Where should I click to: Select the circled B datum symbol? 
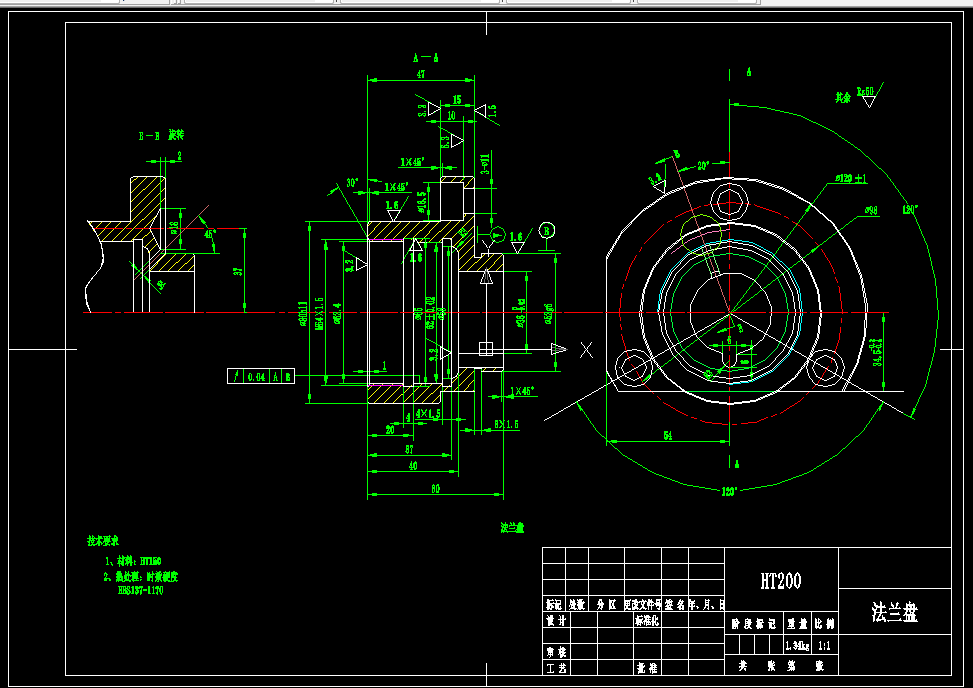[x=547, y=231]
